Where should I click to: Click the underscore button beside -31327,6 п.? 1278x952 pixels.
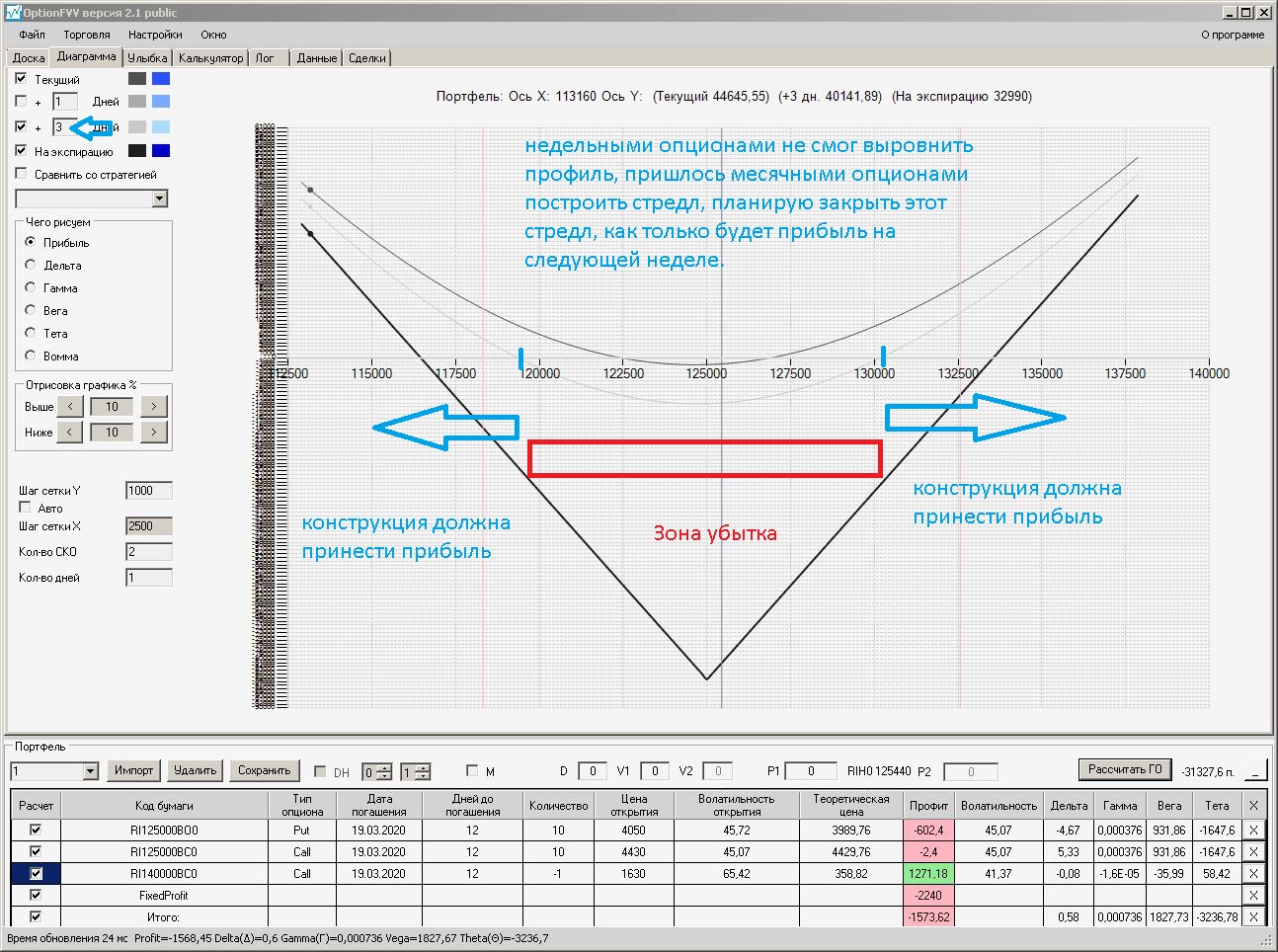1254,771
